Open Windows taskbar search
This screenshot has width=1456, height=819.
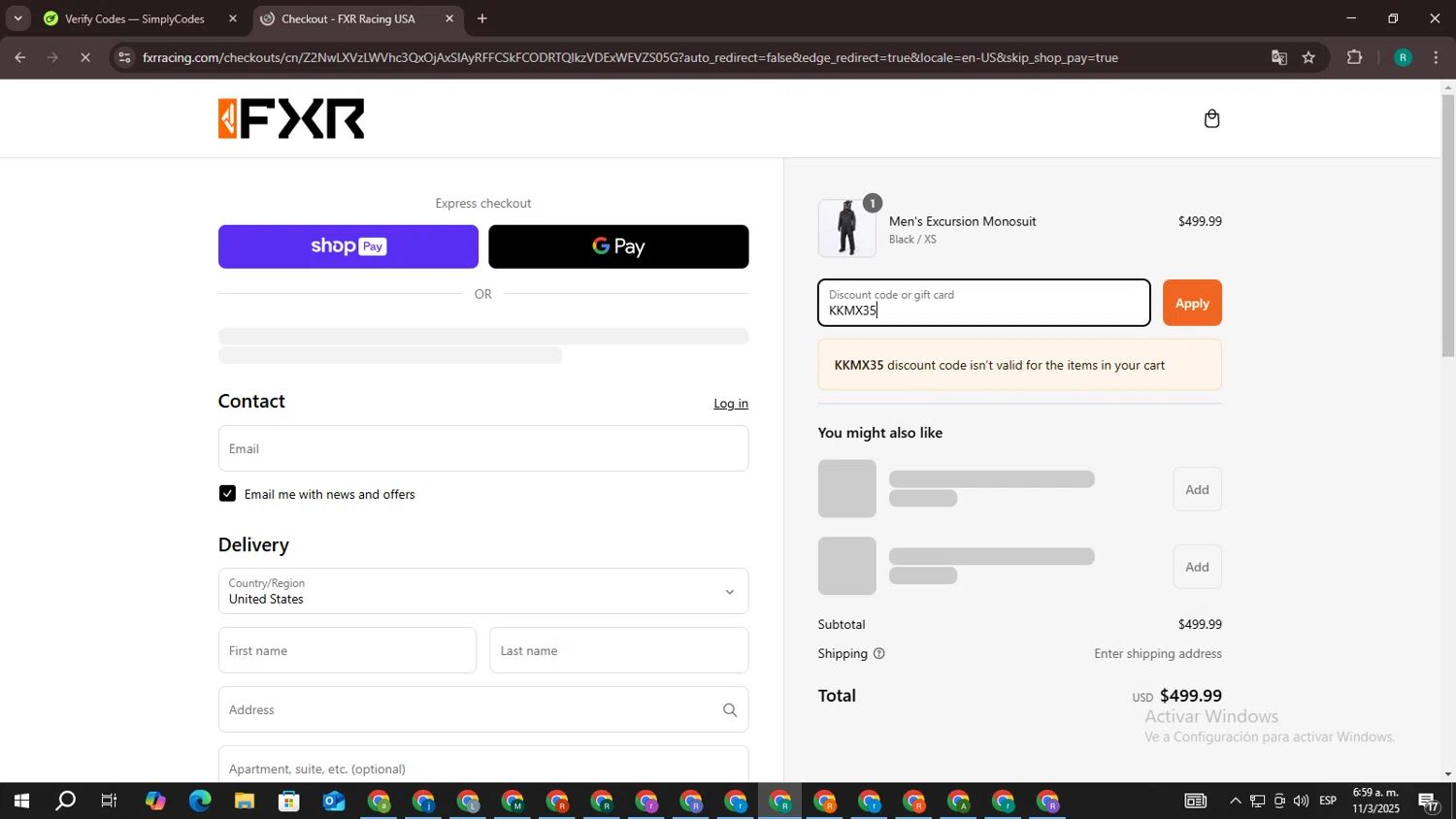pos(65,802)
